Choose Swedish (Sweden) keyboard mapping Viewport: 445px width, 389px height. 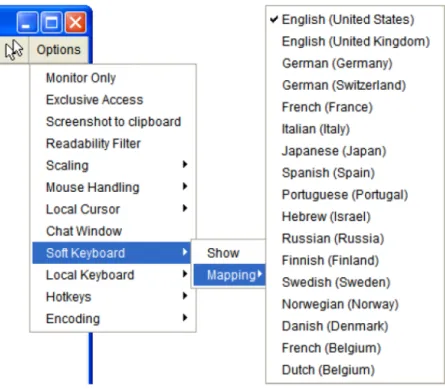point(355,282)
